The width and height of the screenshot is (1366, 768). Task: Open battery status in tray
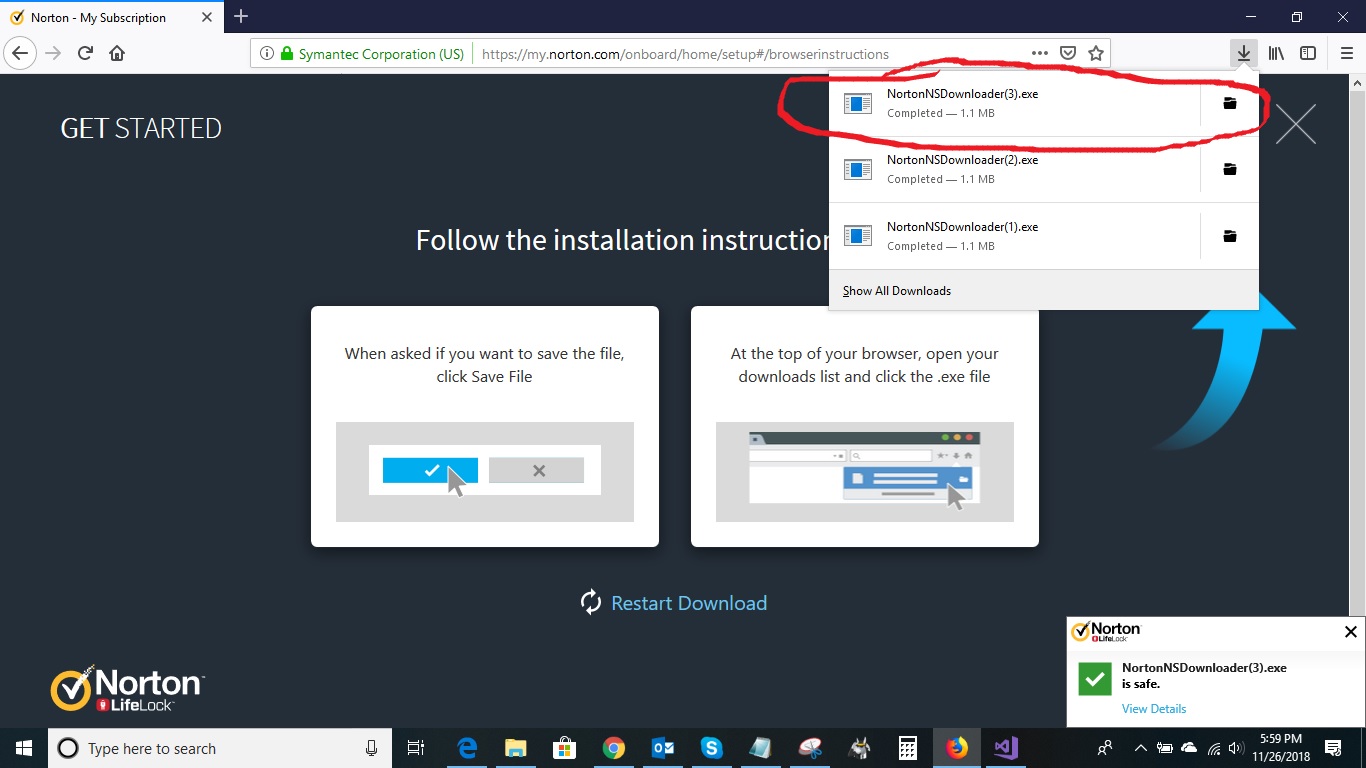tap(1165, 748)
